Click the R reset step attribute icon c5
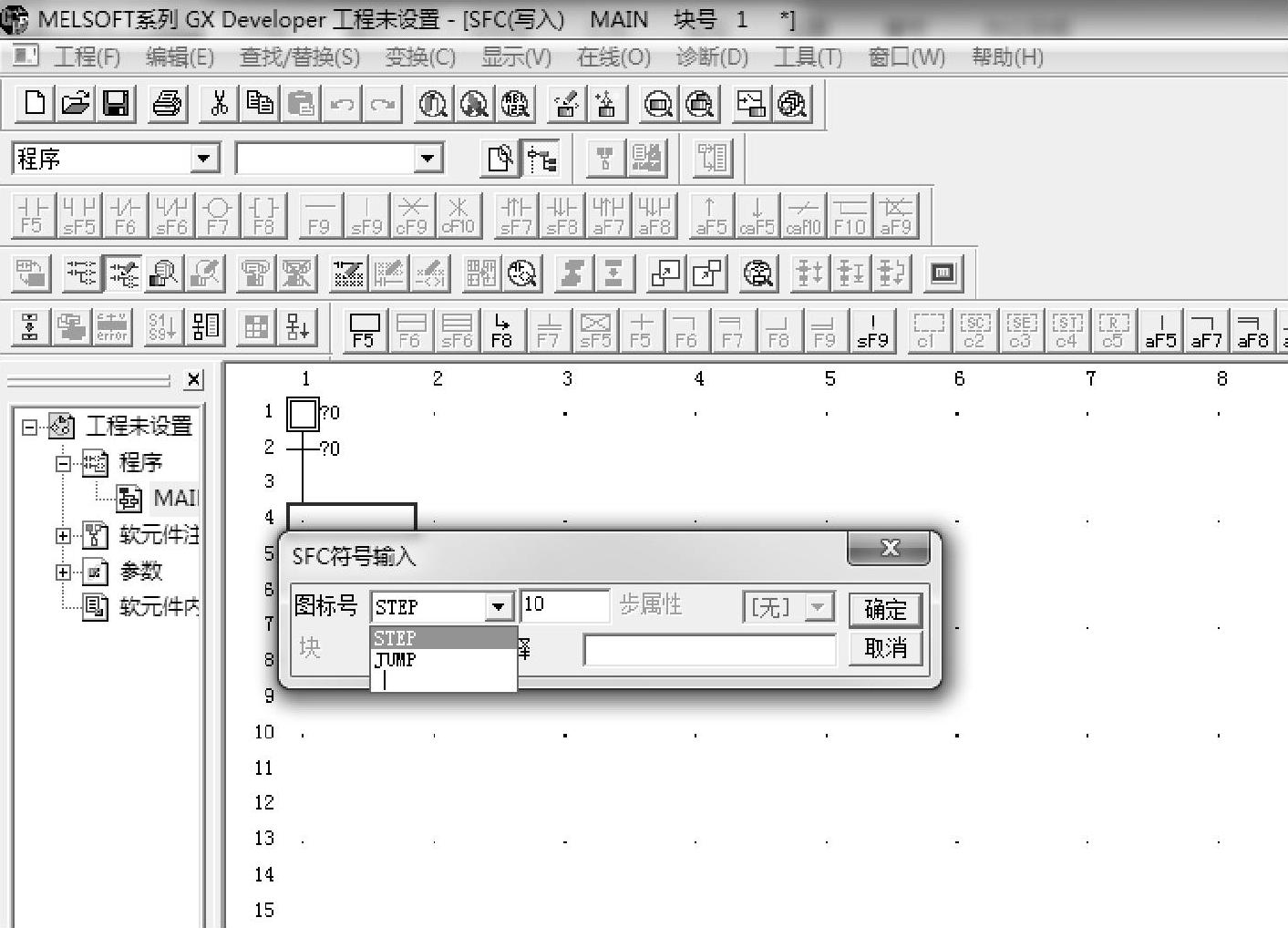Screen dimensions: 1288x928 point(1113,330)
